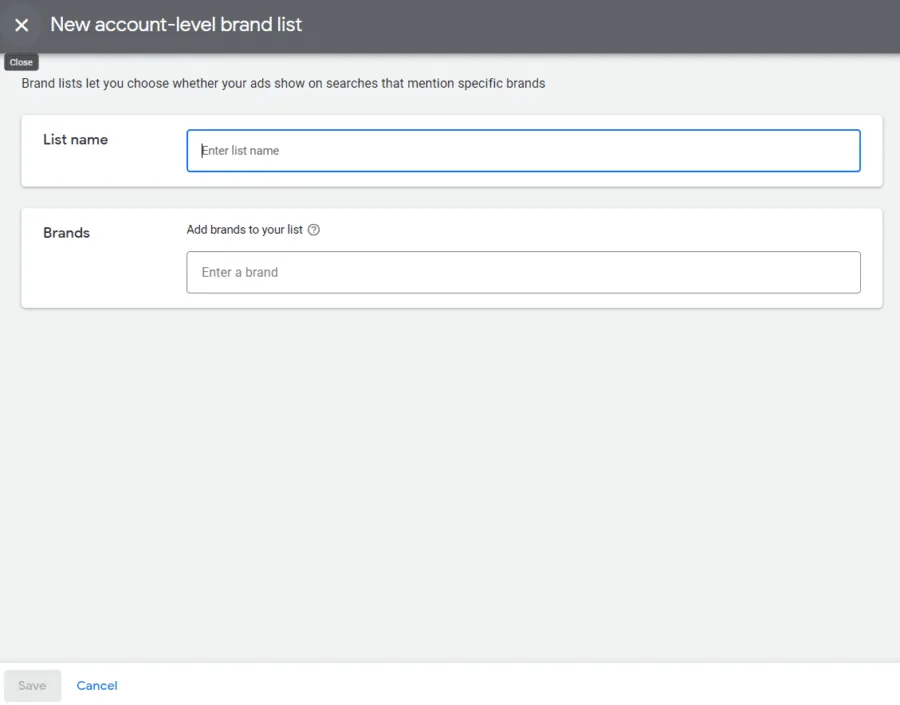Screen dimensions: 900x705
Task: Click empty area of the bottom action bar
Action: [500, 686]
